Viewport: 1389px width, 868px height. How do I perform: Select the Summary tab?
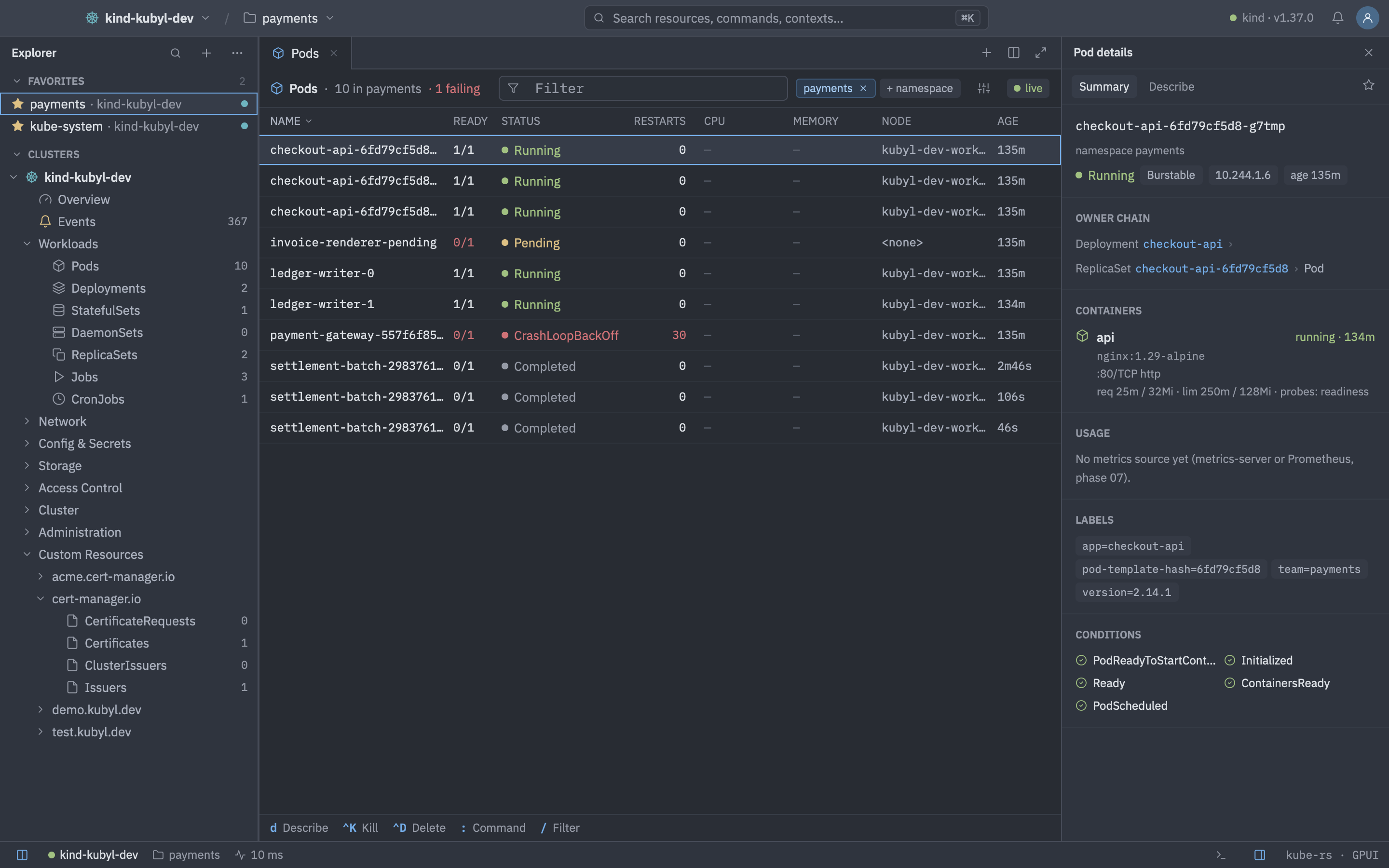(1104, 87)
